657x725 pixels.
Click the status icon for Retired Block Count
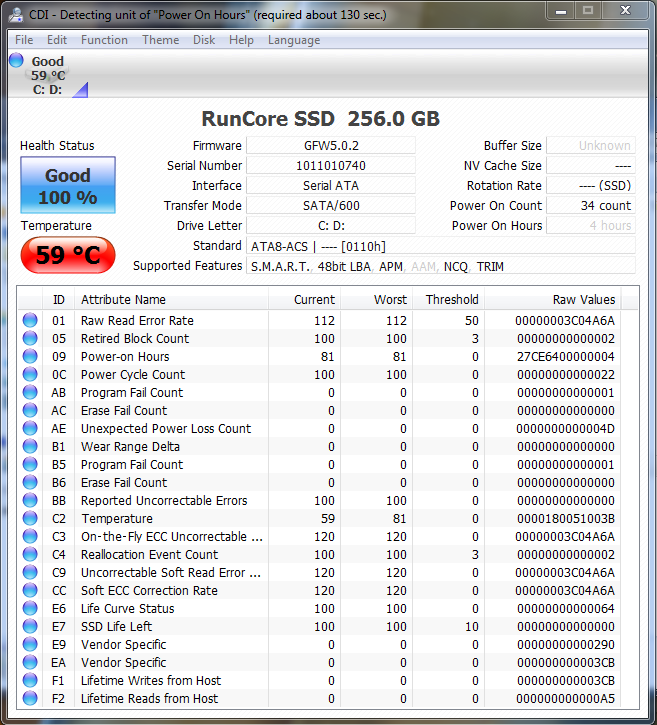[x=30, y=339]
